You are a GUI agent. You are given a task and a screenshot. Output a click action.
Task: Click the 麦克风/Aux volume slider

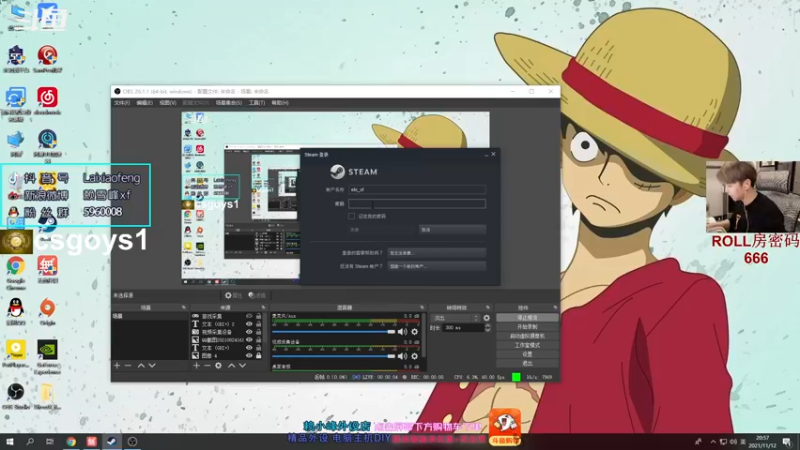(334, 332)
